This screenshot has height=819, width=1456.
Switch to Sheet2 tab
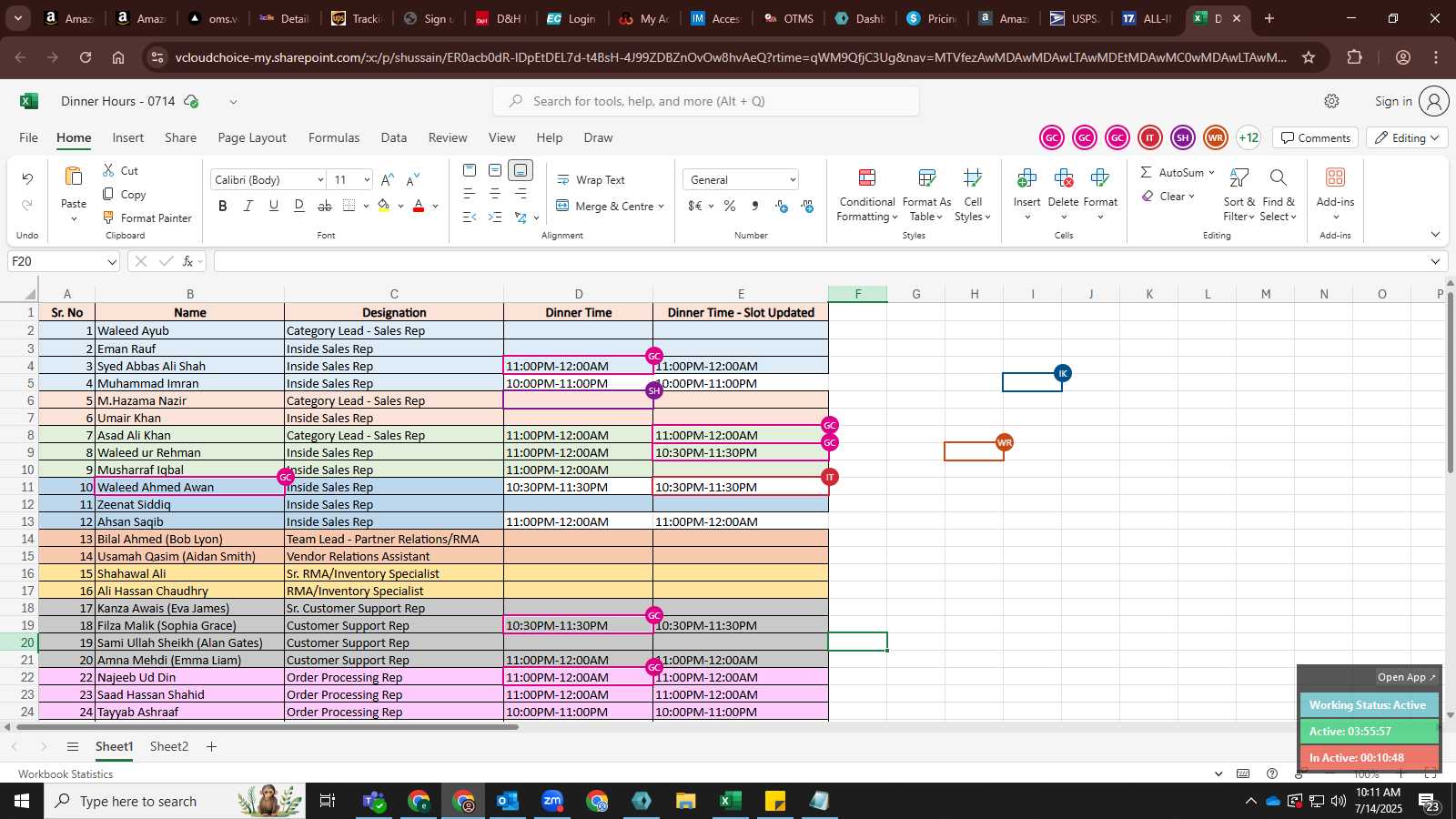click(x=169, y=746)
